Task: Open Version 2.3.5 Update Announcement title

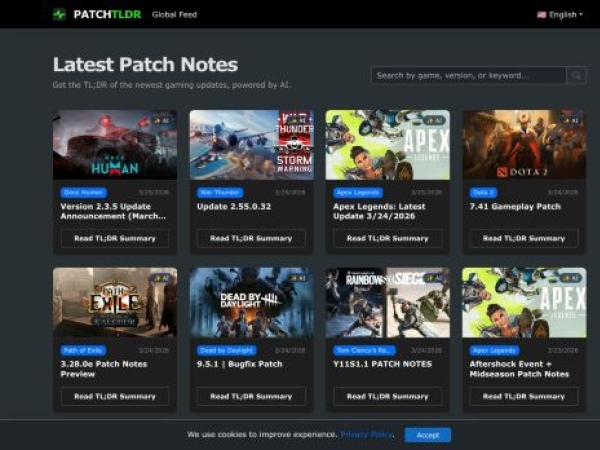Action: 113,211
